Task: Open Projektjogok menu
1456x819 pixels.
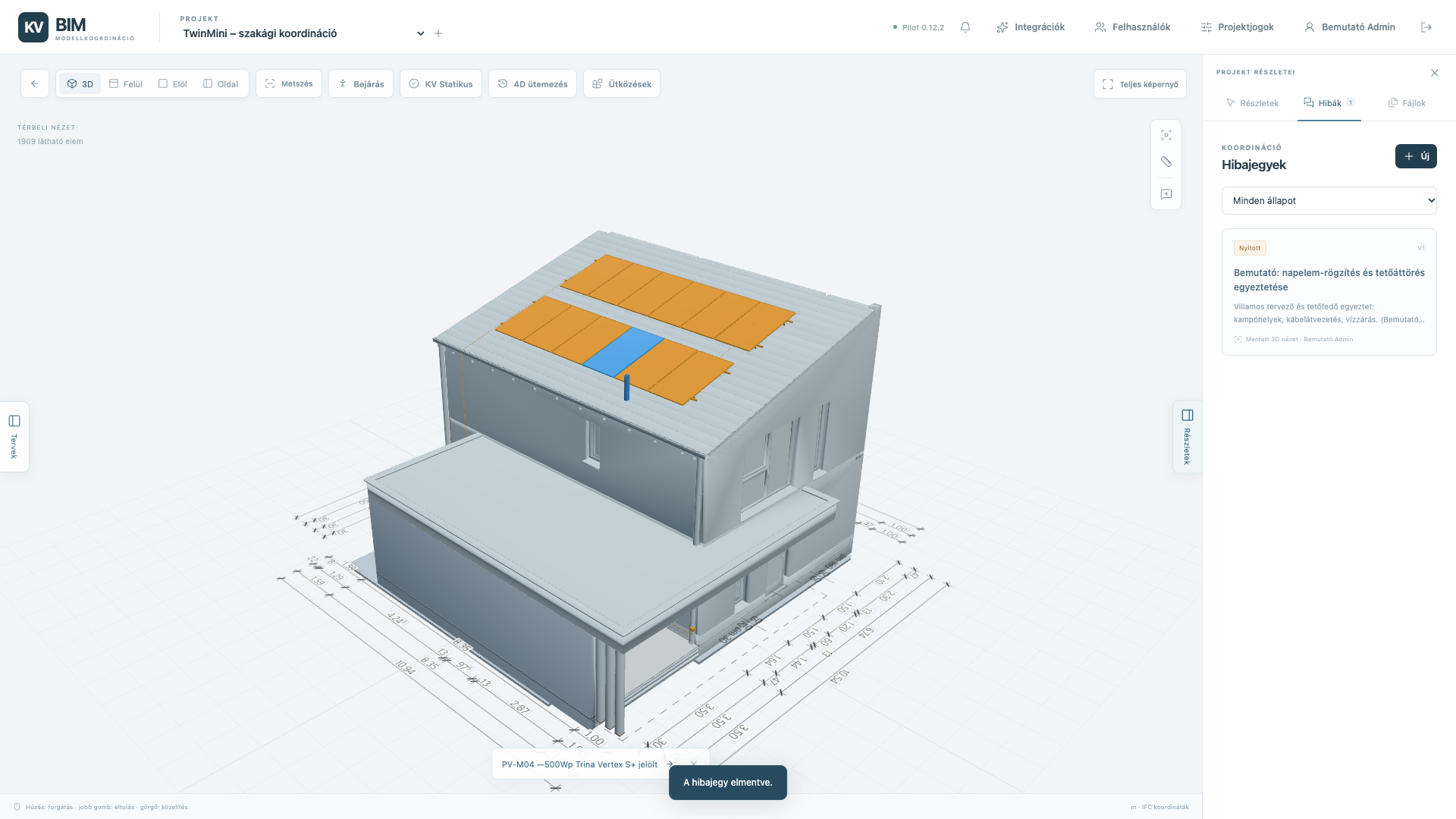Action: (1238, 27)
